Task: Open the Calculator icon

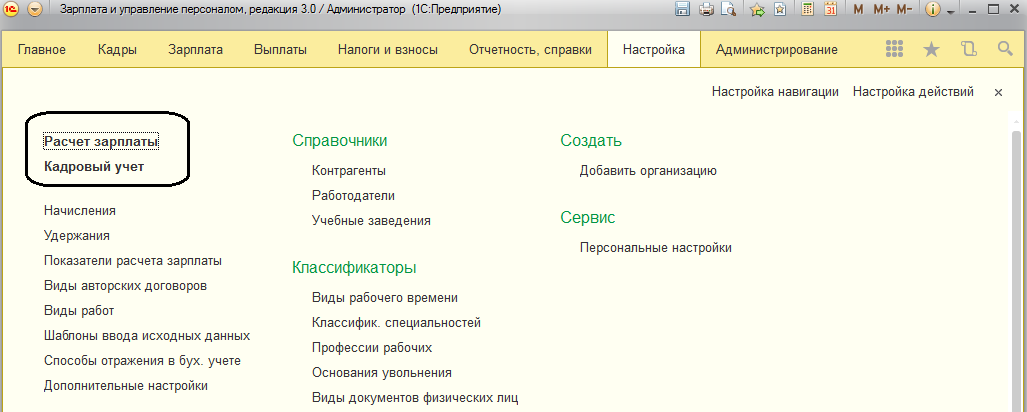Action: click(x=807, y=10)
